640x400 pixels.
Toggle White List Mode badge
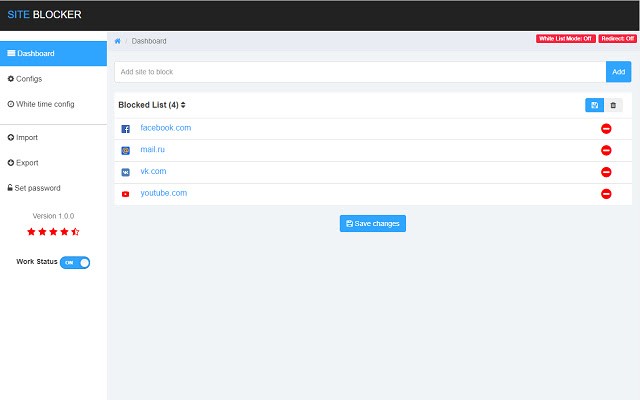click(x=566, y=39)
